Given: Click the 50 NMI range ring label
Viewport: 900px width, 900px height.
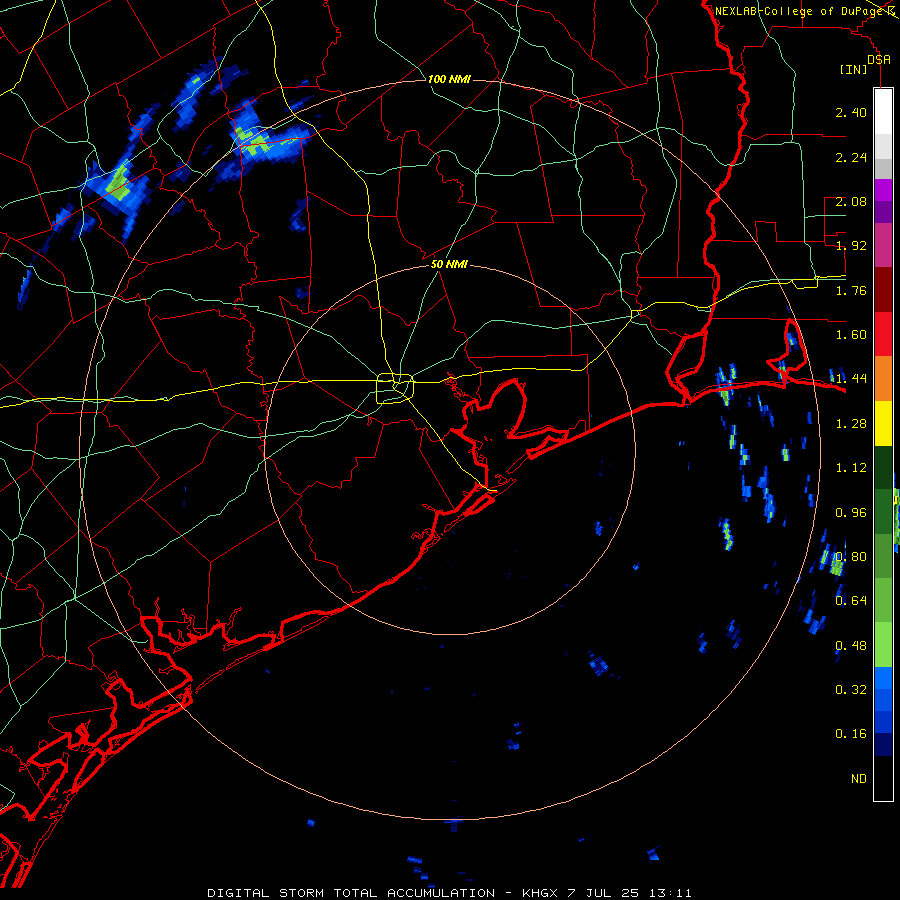Looking at the screenshot, I should coord(449,265).
